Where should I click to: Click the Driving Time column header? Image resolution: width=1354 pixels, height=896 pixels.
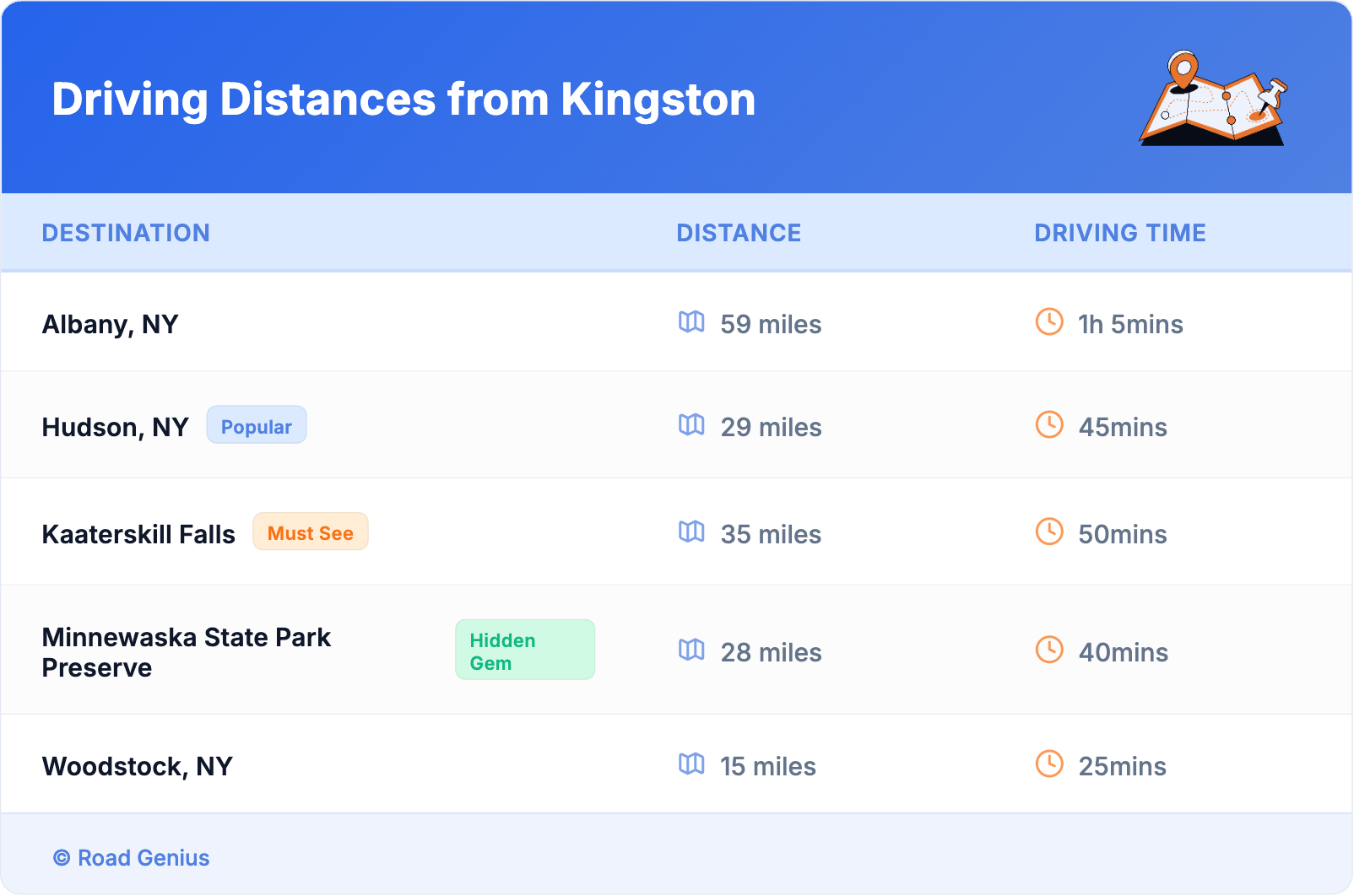[x=1120, y=233]
